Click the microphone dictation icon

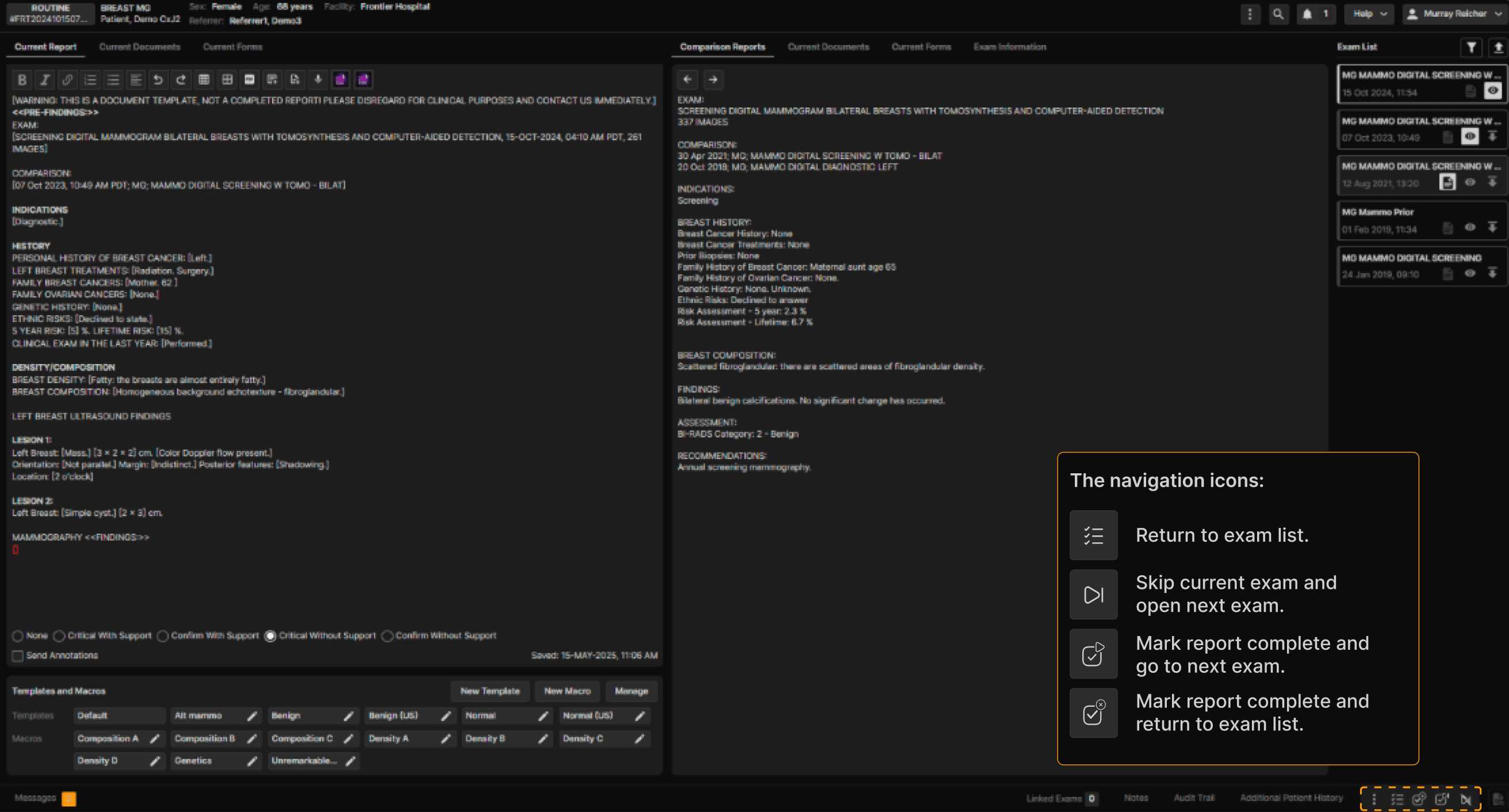point(318,80)
